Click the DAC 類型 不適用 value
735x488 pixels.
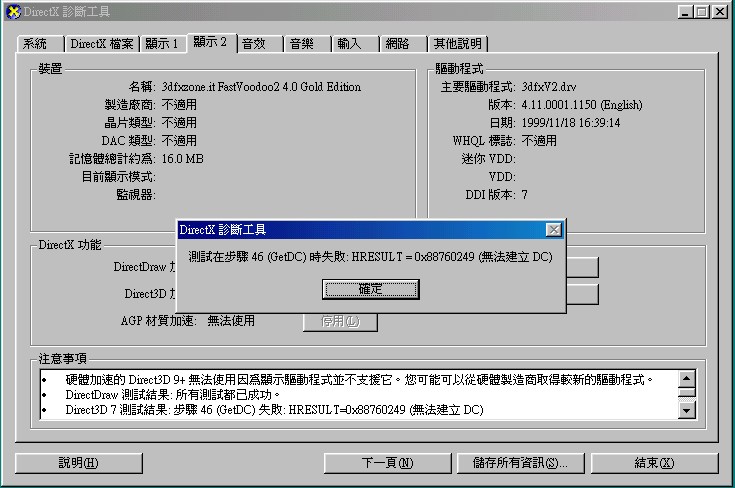pos(179,141)
